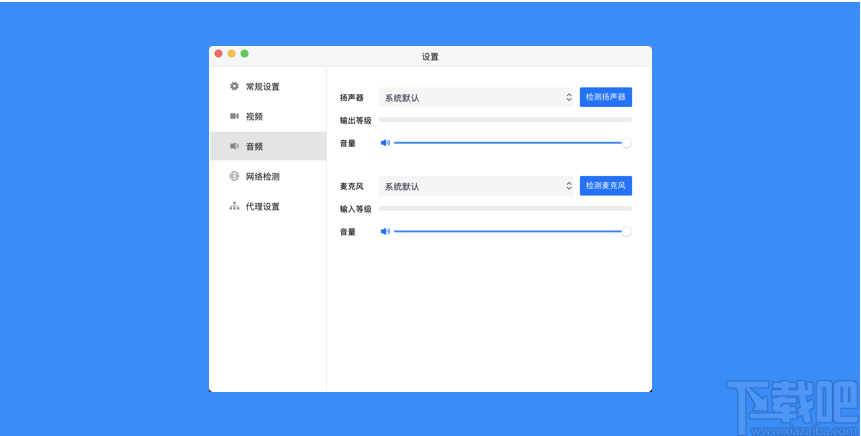Click the microphone 音量 slider handle
Screen dimensions: 861x436
tap(627, 231)
